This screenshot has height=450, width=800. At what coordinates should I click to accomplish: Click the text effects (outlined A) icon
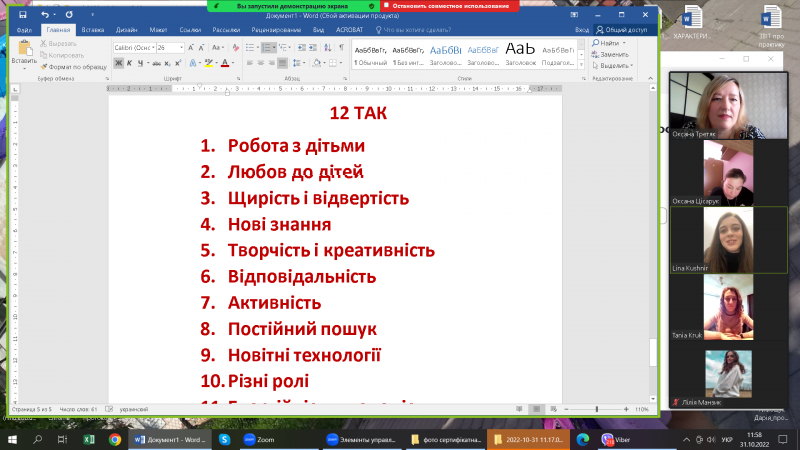(x=193, y=63)
